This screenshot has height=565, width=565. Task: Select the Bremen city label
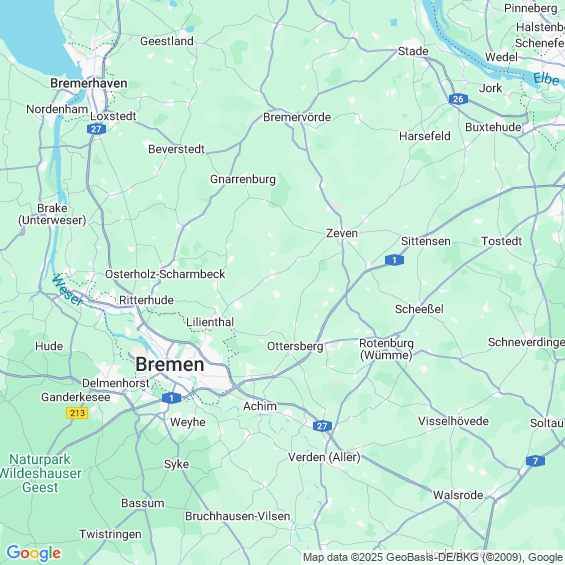[x=170, y=364]
